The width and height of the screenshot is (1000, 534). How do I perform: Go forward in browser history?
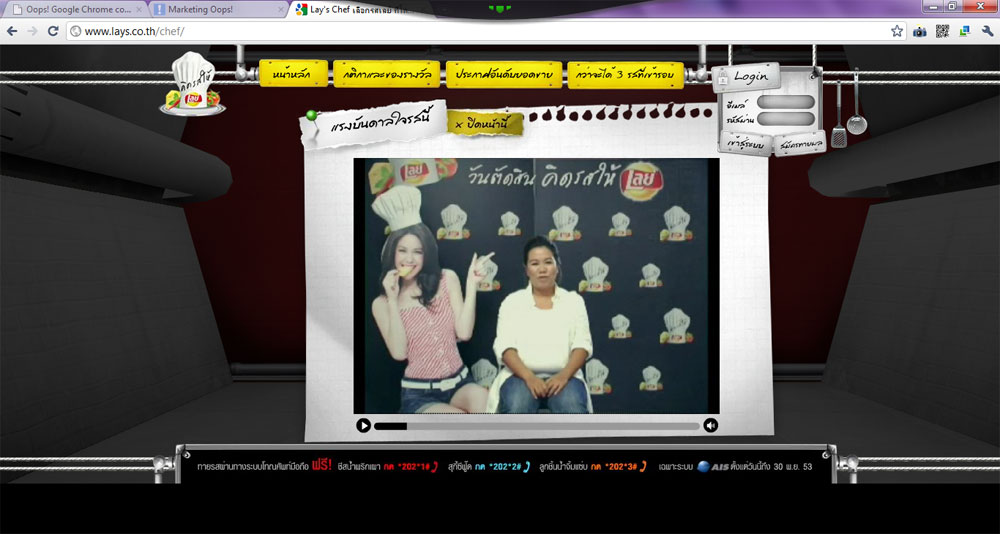33,31
